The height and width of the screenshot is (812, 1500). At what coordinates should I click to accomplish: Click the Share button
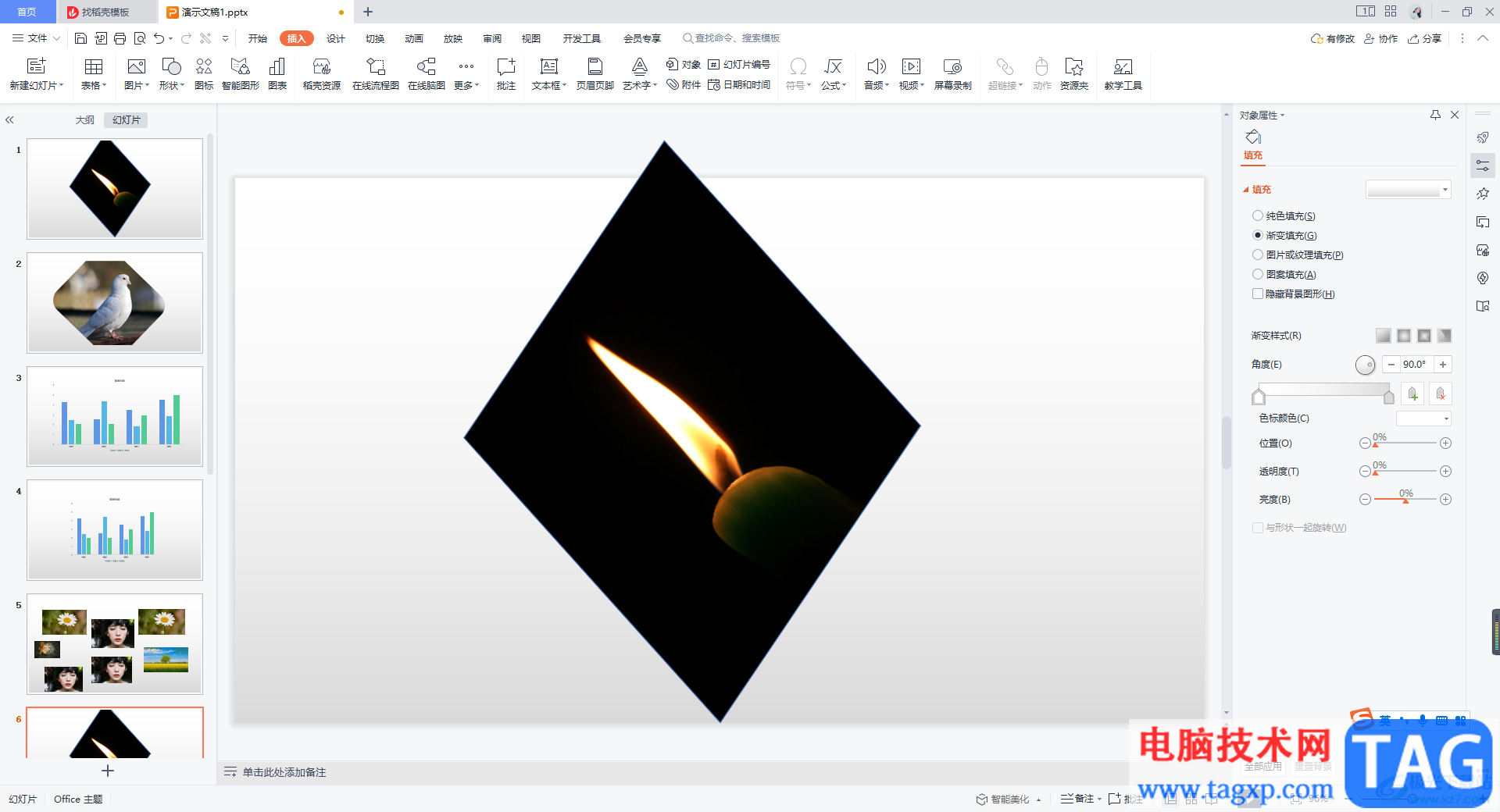pos(1424,38)
